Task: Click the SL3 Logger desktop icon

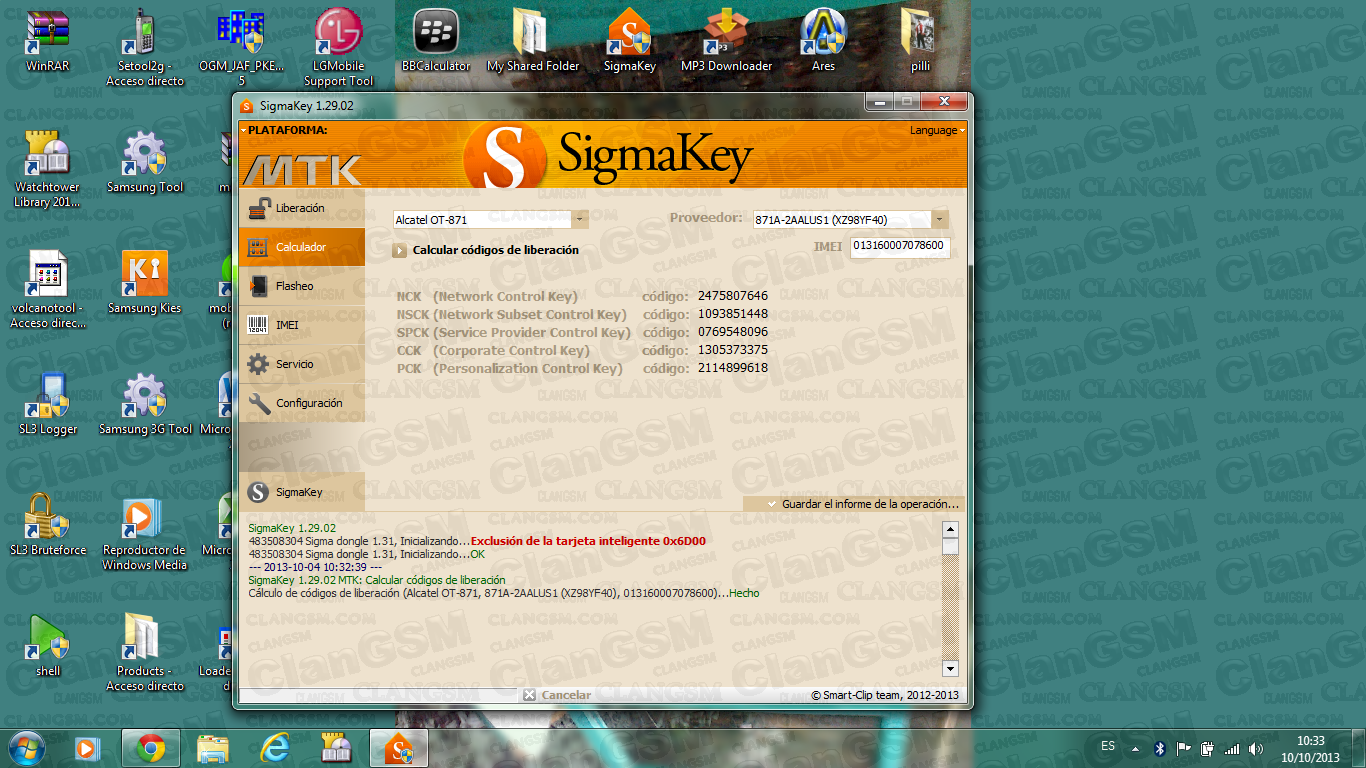Action: click(47, 404)
